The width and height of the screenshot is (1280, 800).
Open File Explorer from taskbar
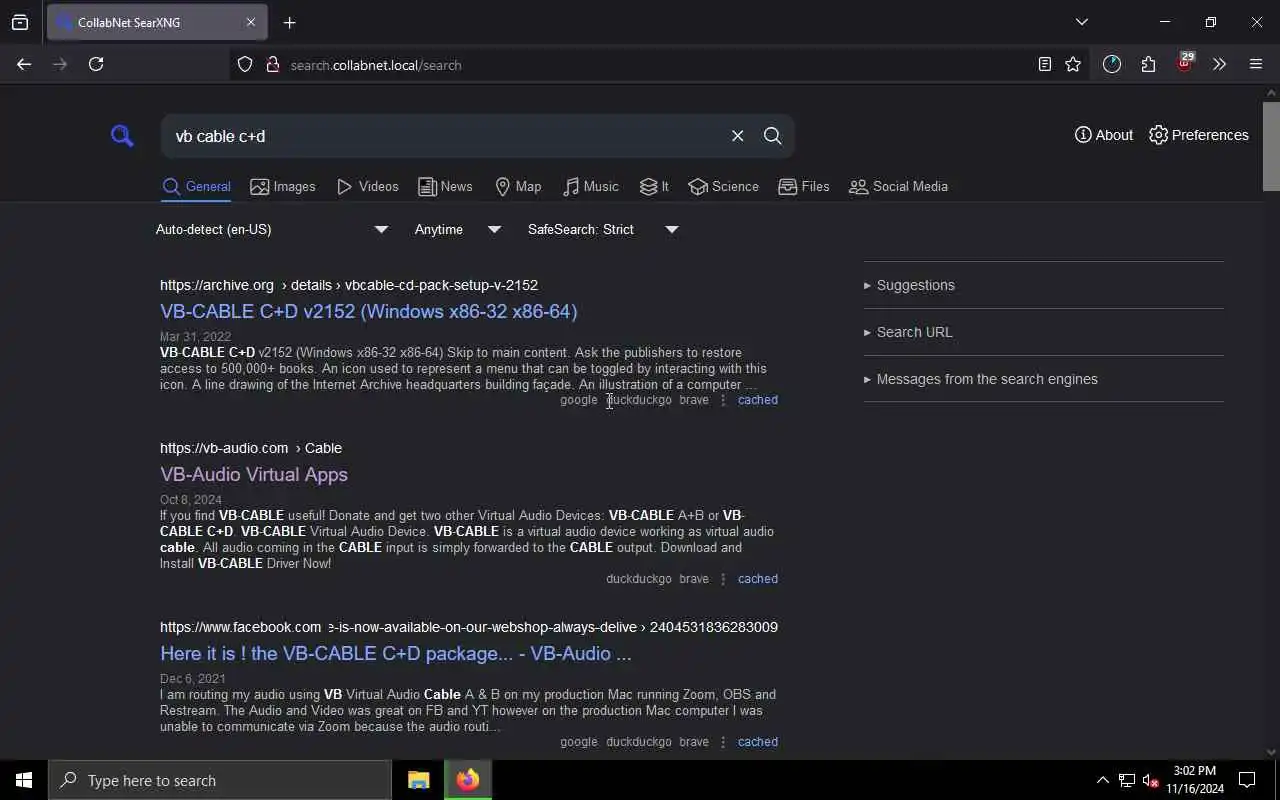pos(418,780)
